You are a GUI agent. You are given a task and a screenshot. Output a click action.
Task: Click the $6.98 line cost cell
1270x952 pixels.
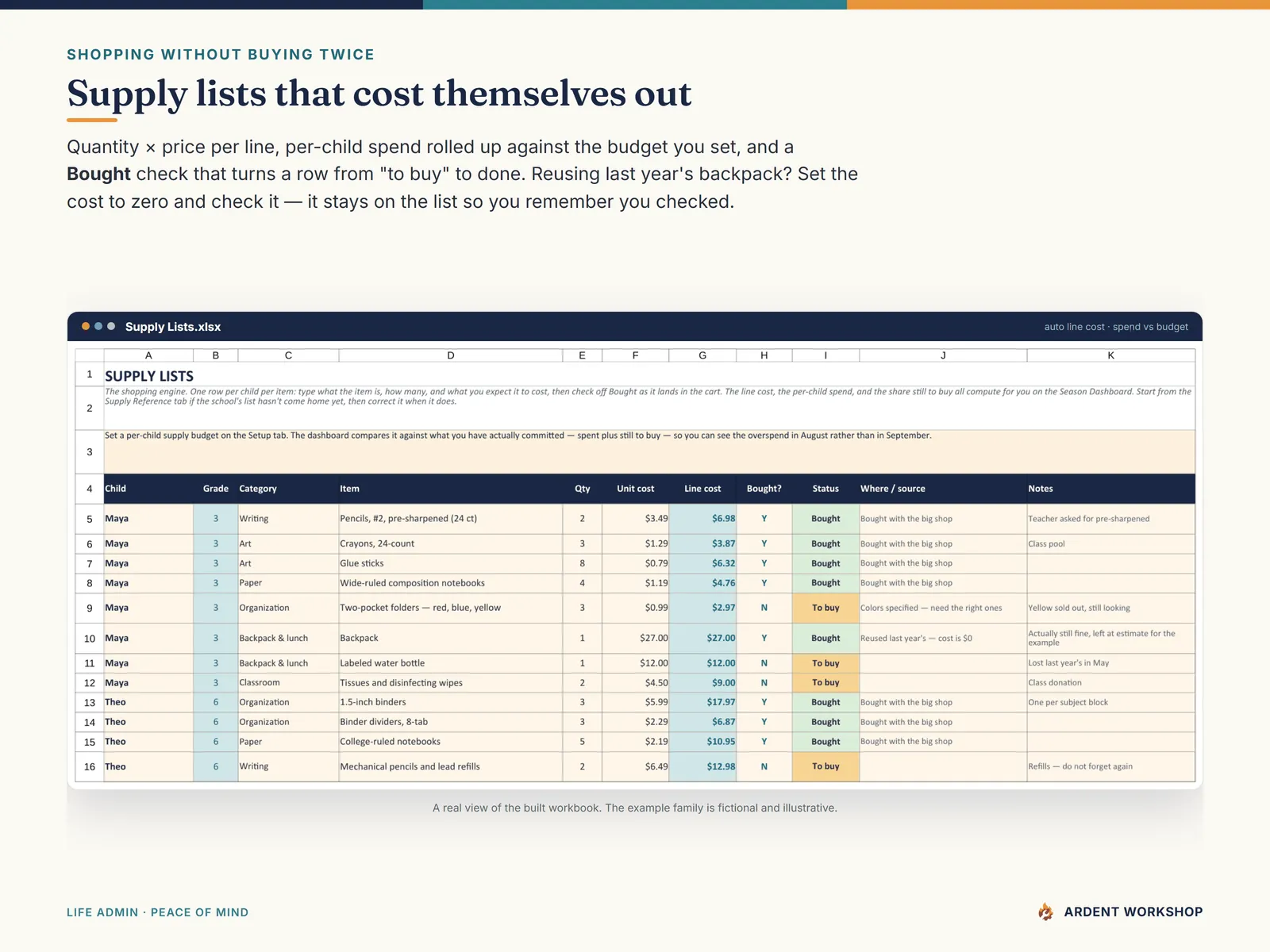702,519
